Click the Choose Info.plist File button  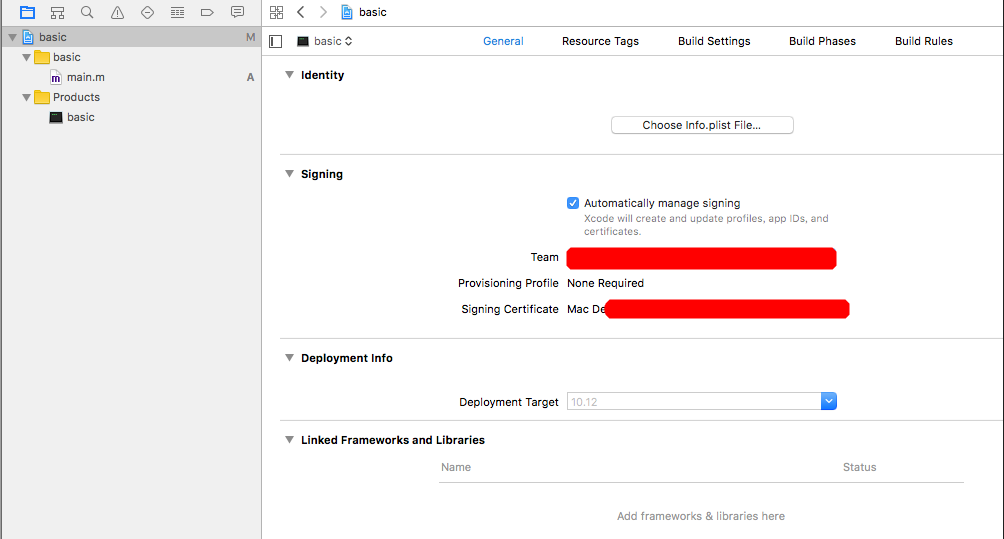[x=702, y=125]
